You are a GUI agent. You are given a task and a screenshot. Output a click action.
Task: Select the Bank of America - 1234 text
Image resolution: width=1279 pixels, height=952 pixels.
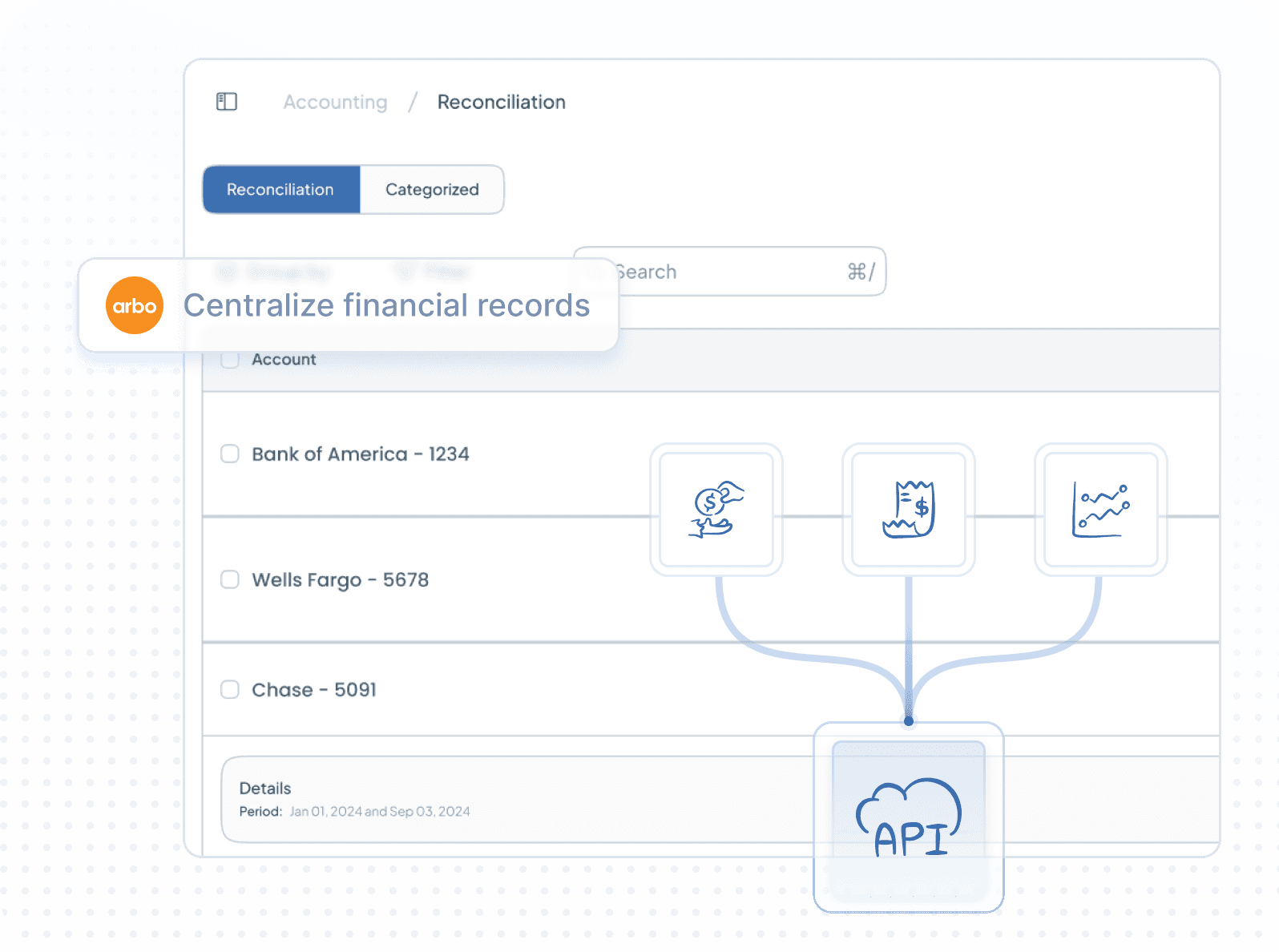coord(361,454)
